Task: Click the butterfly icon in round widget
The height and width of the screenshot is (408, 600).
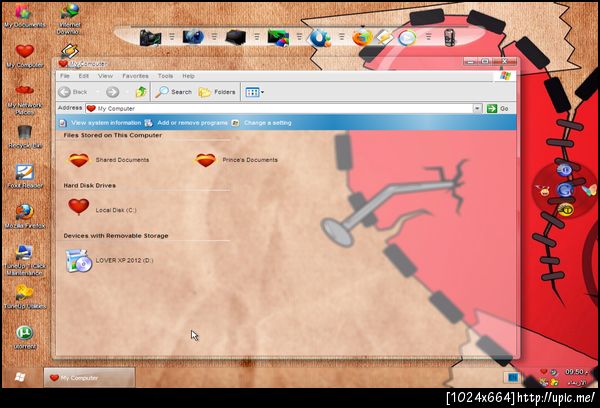Action: (589, 190)
